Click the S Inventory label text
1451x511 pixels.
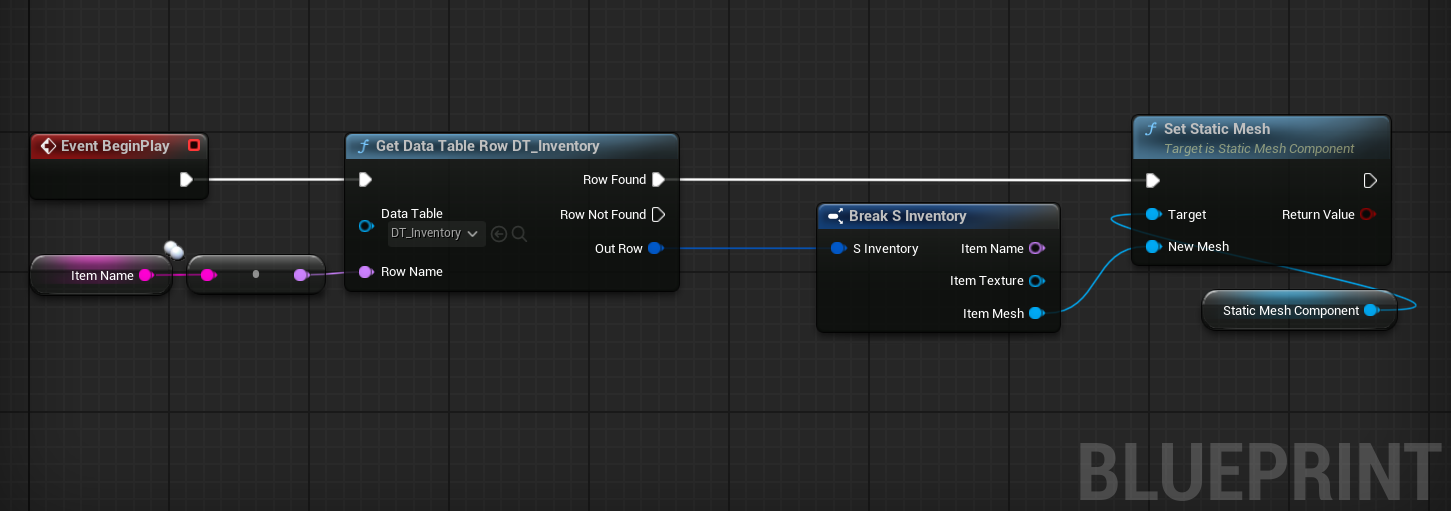886,248
